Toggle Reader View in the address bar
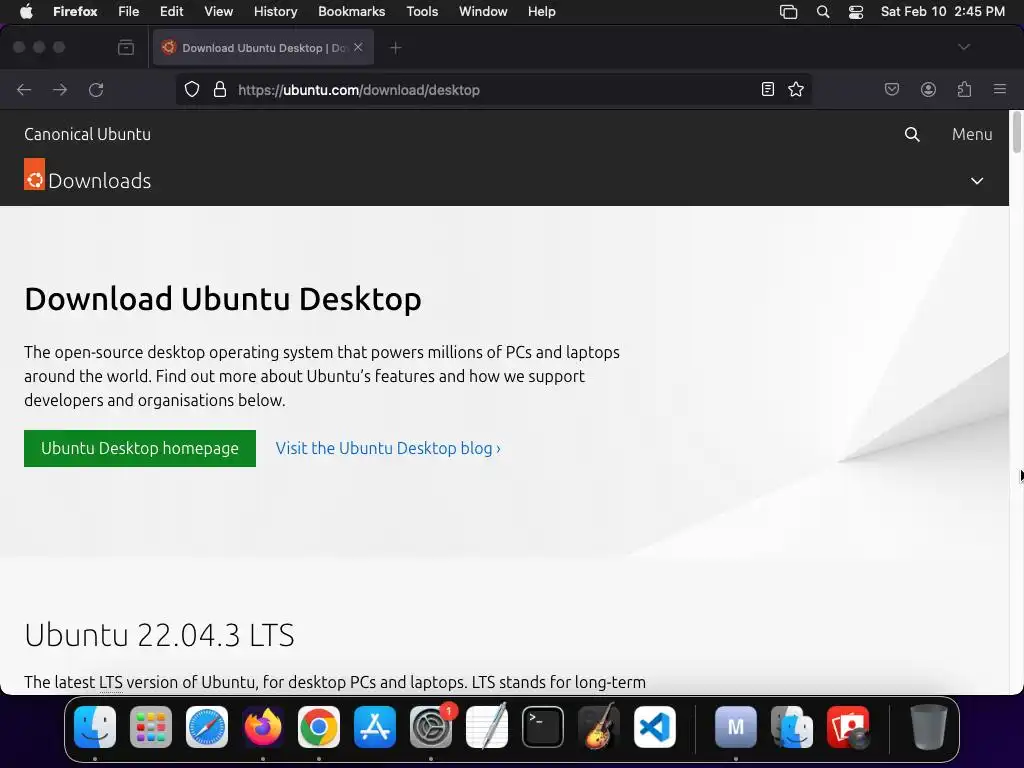Image resolution: width=1024 pixels, height=768 pixels. [768, 89]
